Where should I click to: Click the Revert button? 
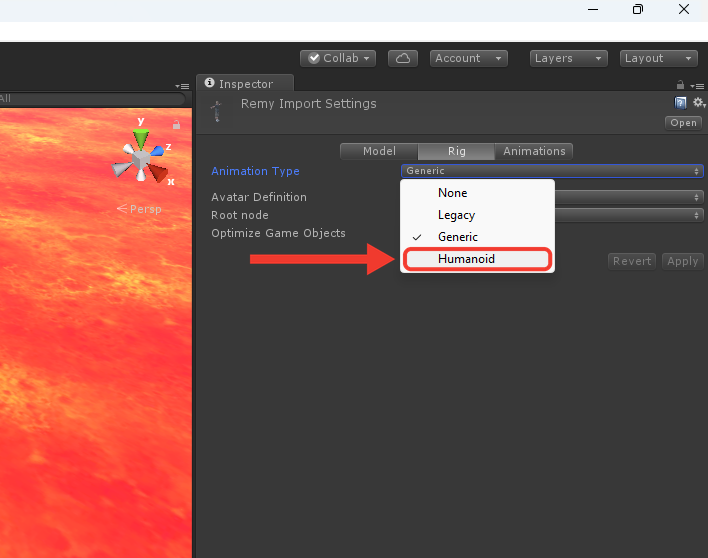[632, 261]
